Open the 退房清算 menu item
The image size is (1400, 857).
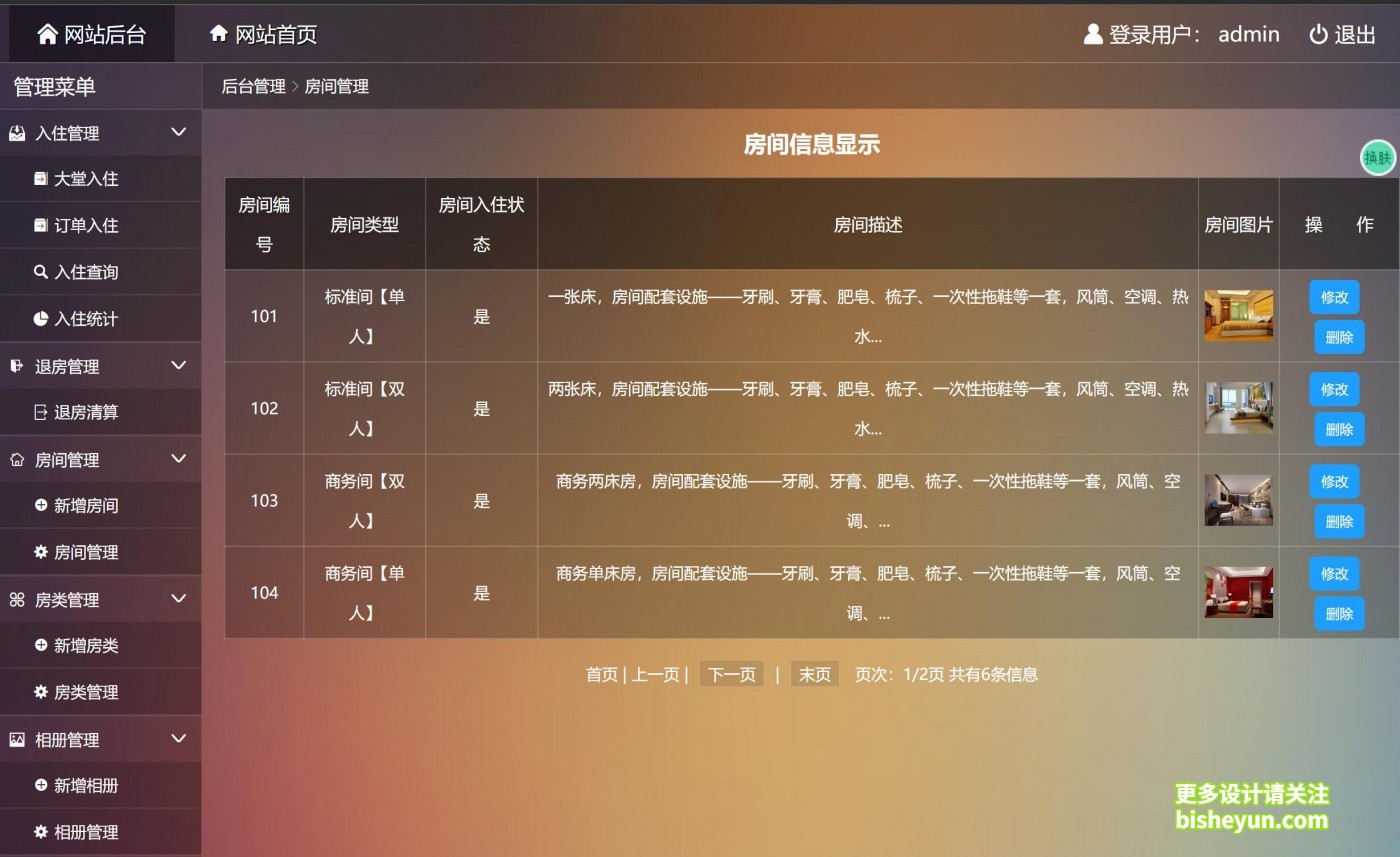100,412
